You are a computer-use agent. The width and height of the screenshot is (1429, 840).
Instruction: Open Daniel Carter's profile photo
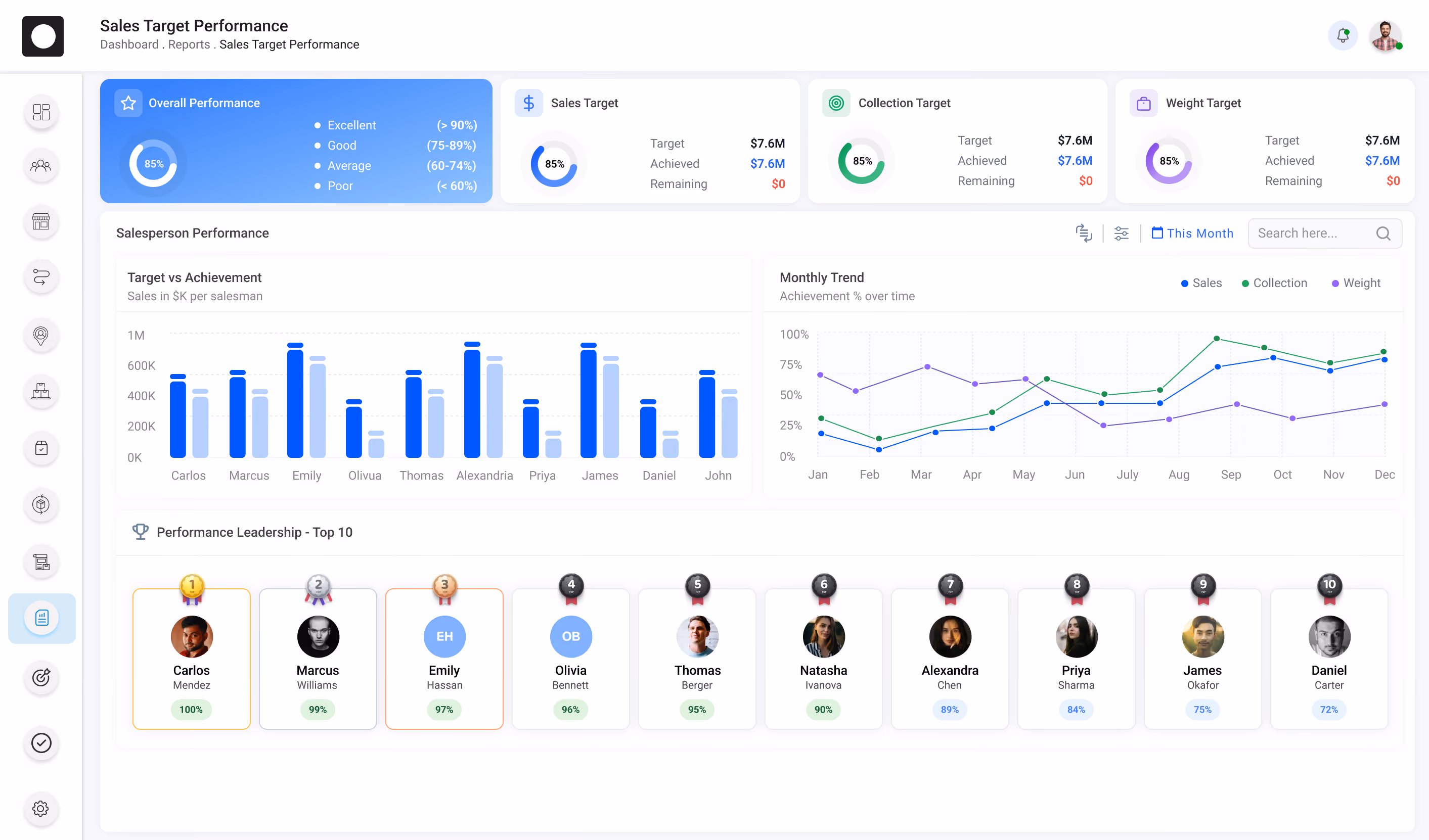(1330, 636)
